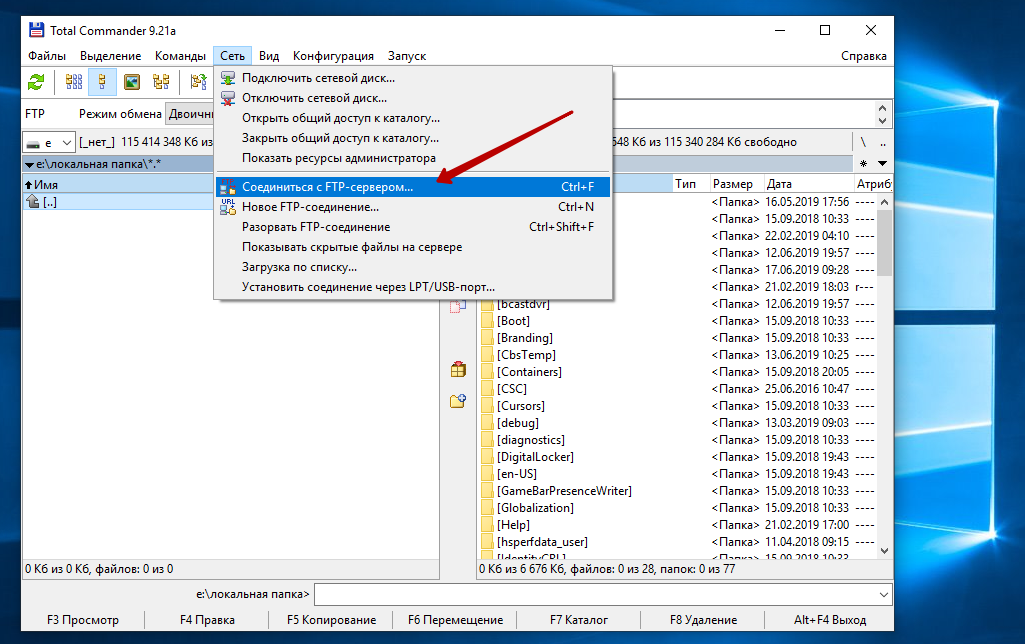Viewport: 1025px width, 644px height.
Task: Click F8 Удаление button
Action: 703,620
